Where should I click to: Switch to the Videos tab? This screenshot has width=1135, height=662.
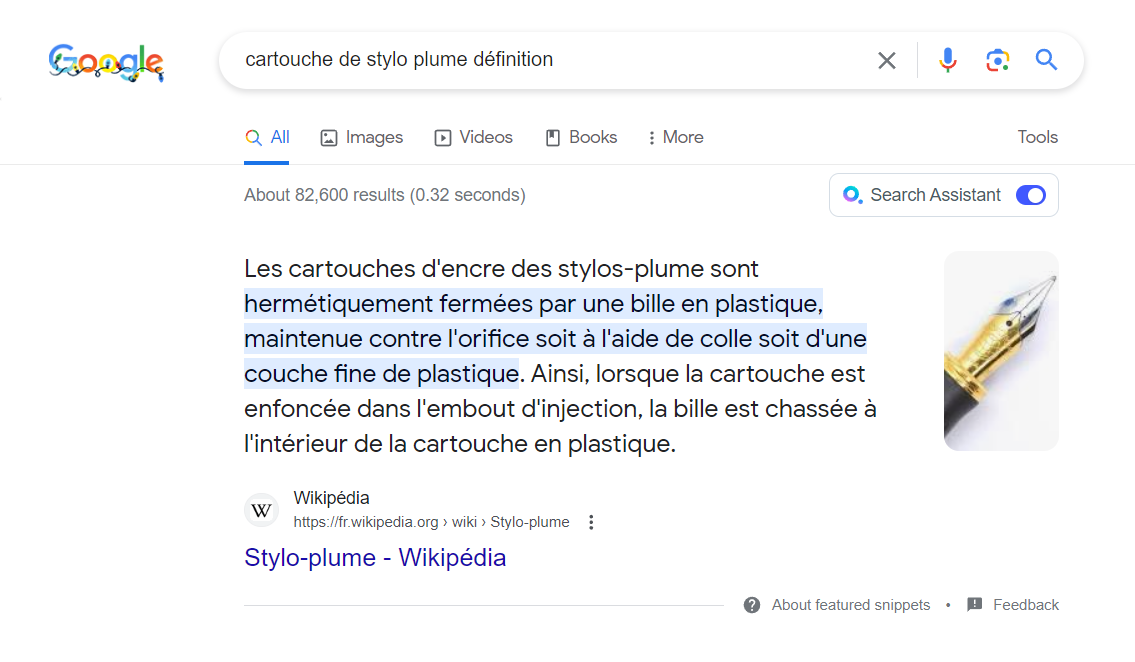pyautogui.click(x=473, y=138)
